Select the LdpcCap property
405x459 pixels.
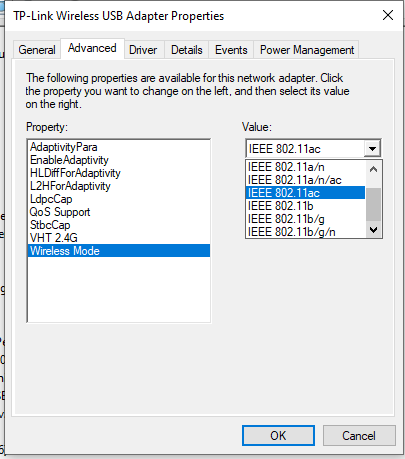point(119,199)
